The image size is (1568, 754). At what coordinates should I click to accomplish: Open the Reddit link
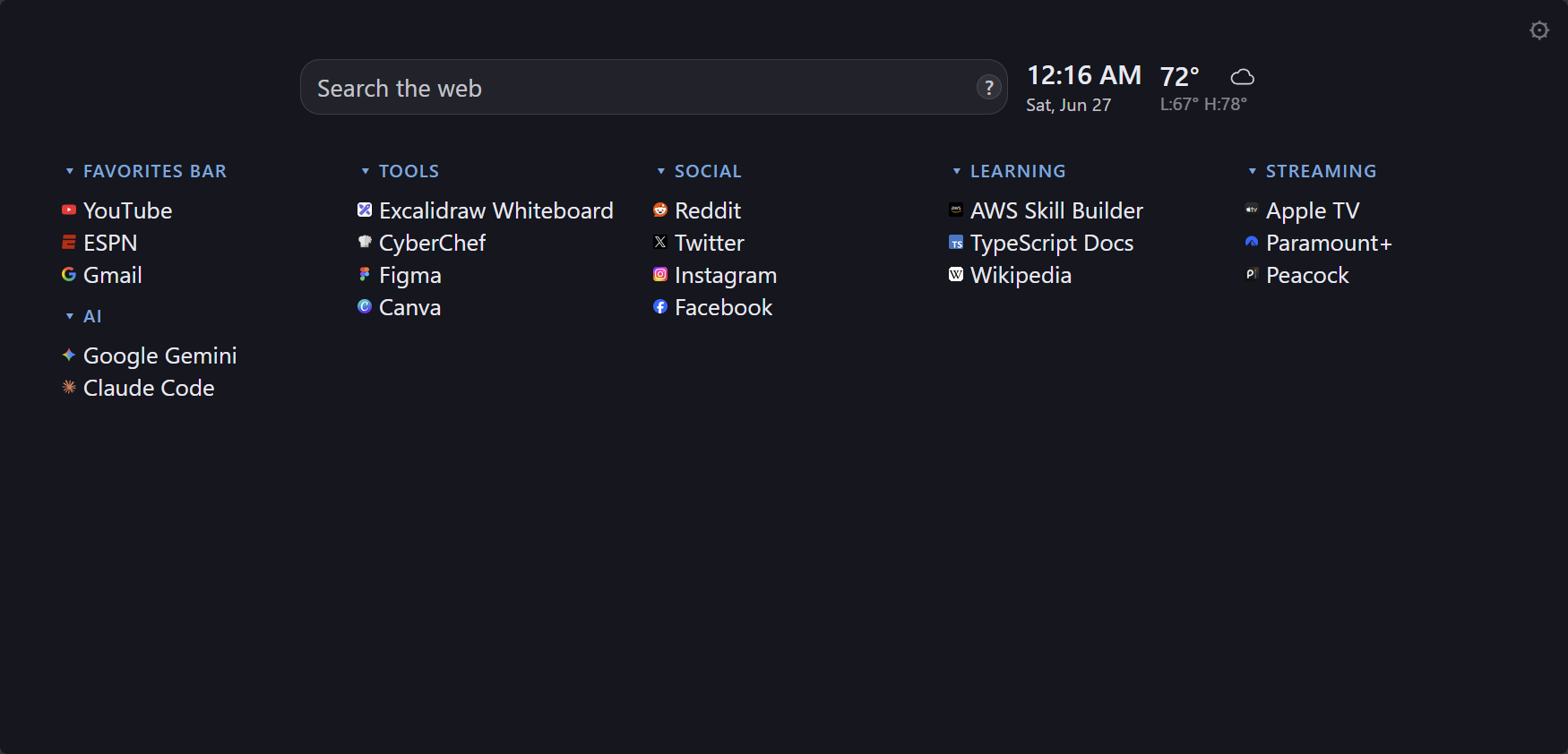708,210
